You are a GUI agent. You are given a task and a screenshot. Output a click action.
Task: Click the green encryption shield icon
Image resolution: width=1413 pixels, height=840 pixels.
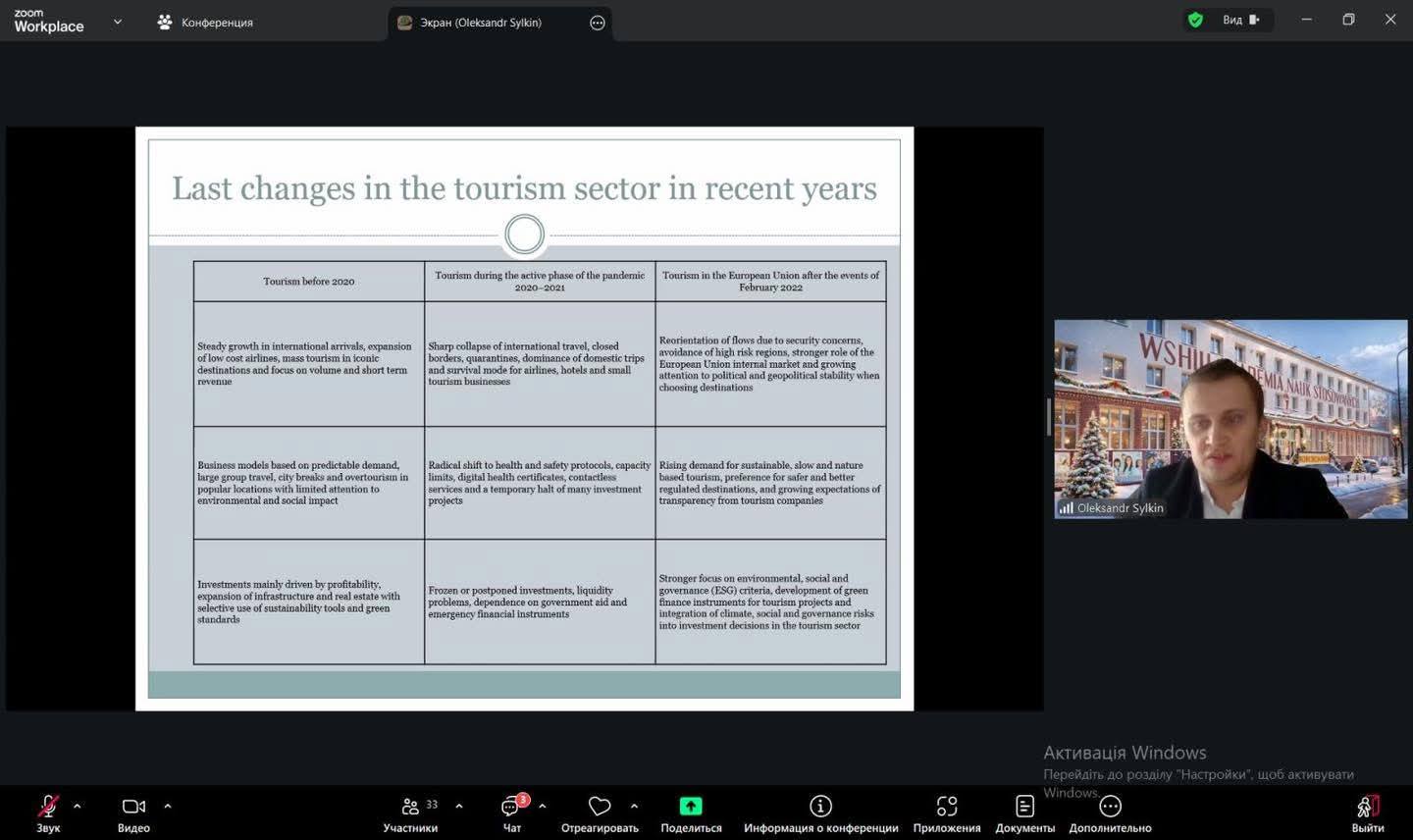click(x=1195, y=20)
